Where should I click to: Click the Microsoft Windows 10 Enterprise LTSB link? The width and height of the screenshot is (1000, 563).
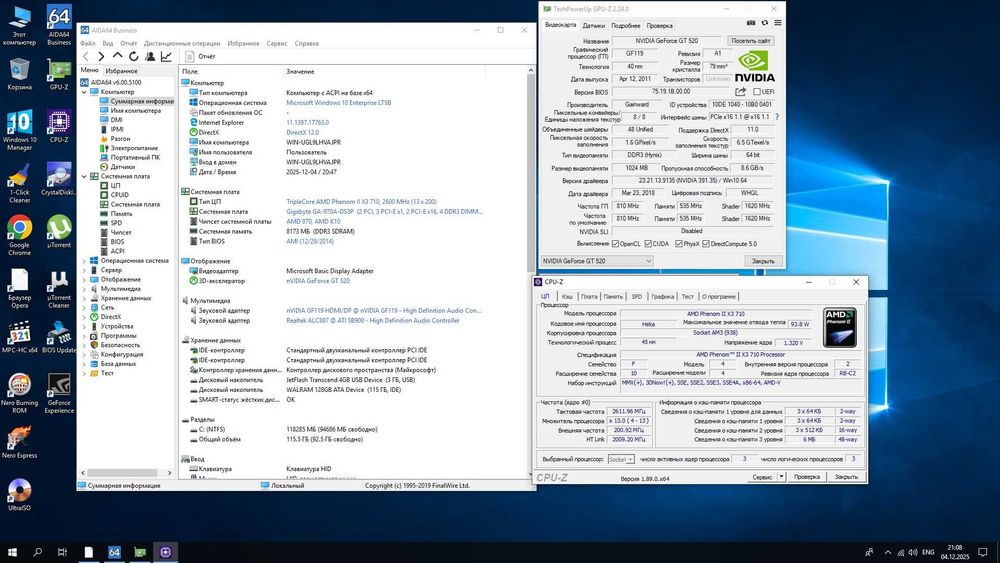tap(339, 103)
